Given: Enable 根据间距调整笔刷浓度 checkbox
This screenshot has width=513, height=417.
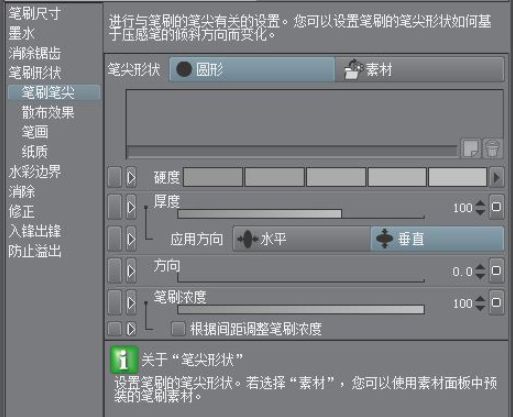Looking at the screenshot, I should (178, 329).
